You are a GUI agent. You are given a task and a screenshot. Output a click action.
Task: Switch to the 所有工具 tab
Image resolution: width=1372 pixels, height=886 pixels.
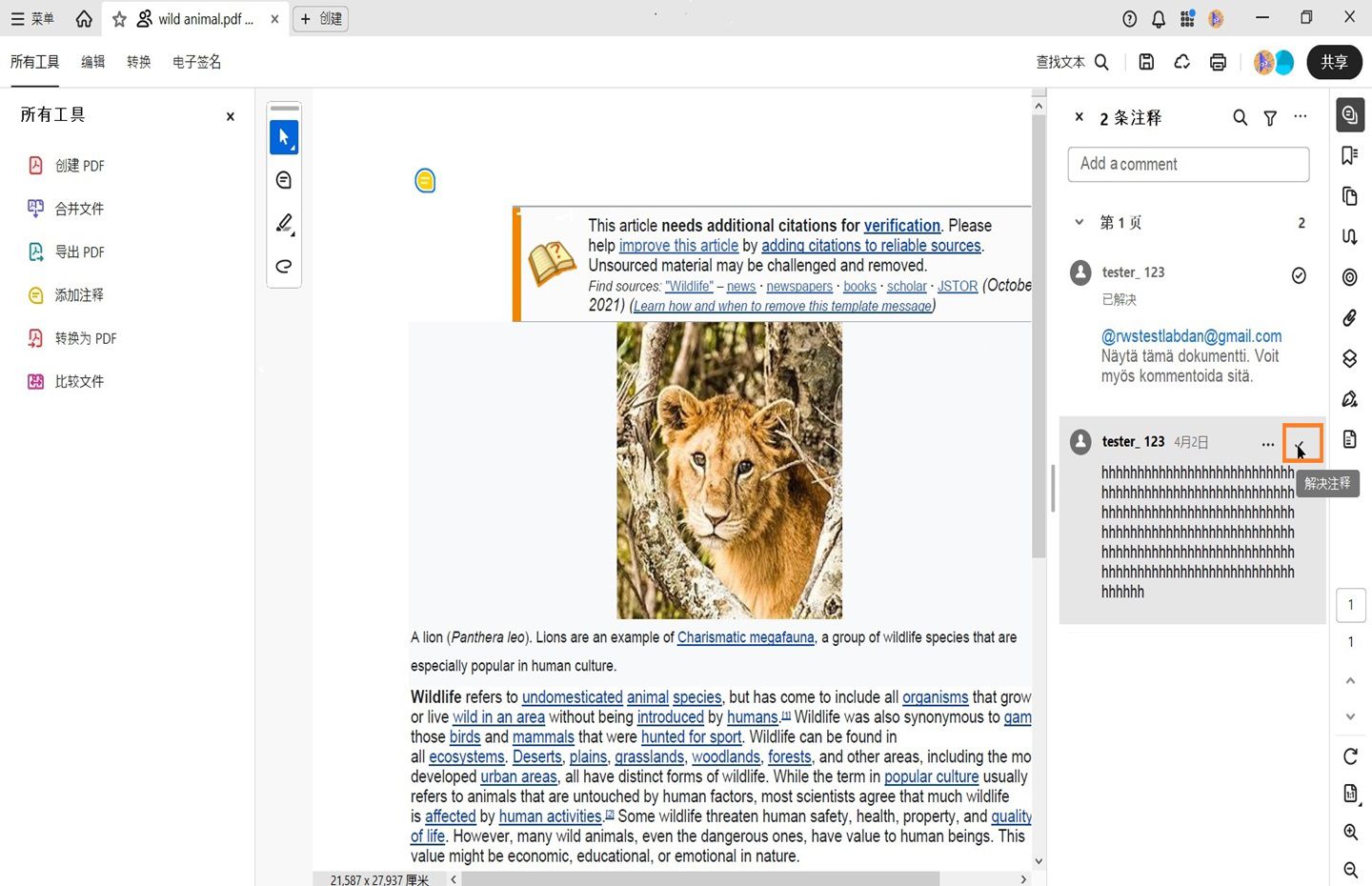pyautogui.click(x=34, y=62)
